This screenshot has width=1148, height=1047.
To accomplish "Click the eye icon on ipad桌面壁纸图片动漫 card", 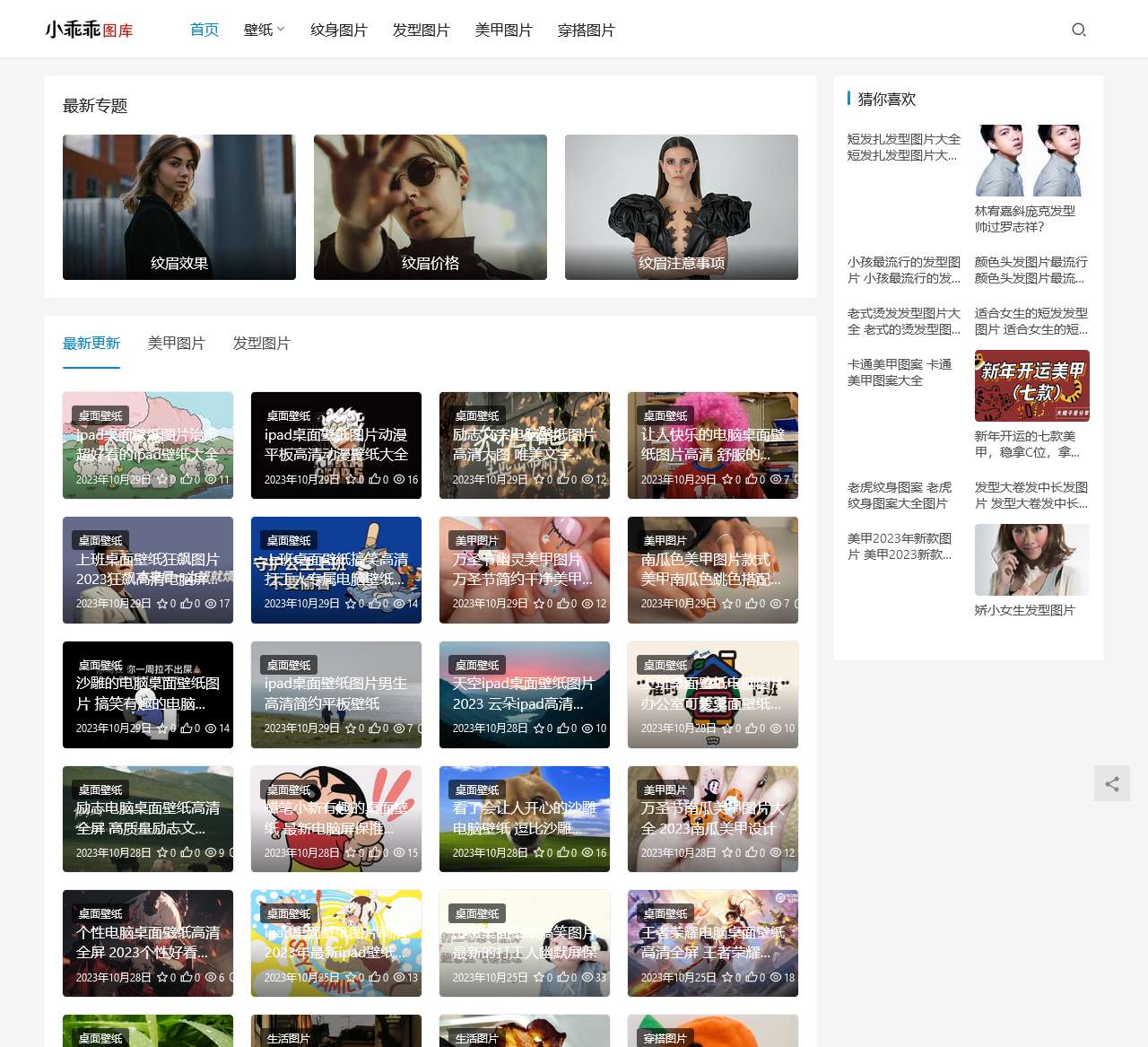I will coord(398,480).
